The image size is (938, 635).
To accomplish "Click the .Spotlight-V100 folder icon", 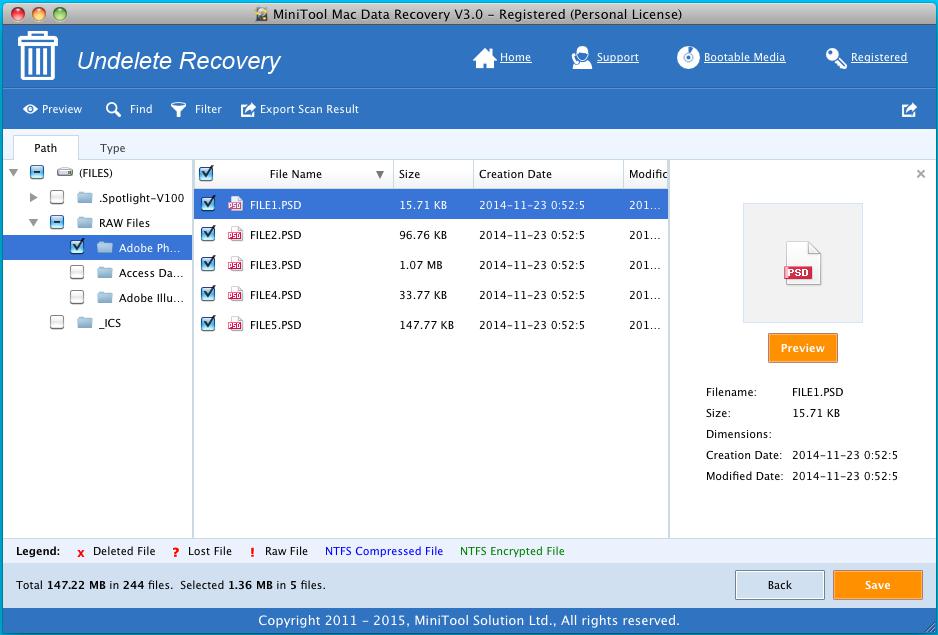I will coord(85,198).
